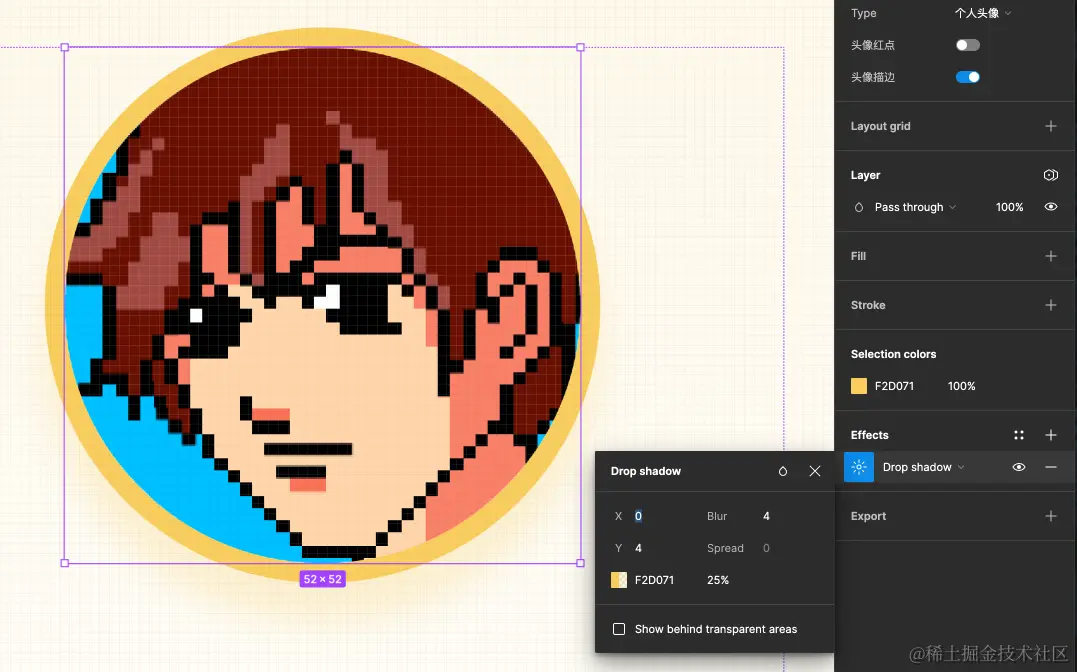Edit the shadow Blur value
This screenshot has width=1077, height=672.
767,516
